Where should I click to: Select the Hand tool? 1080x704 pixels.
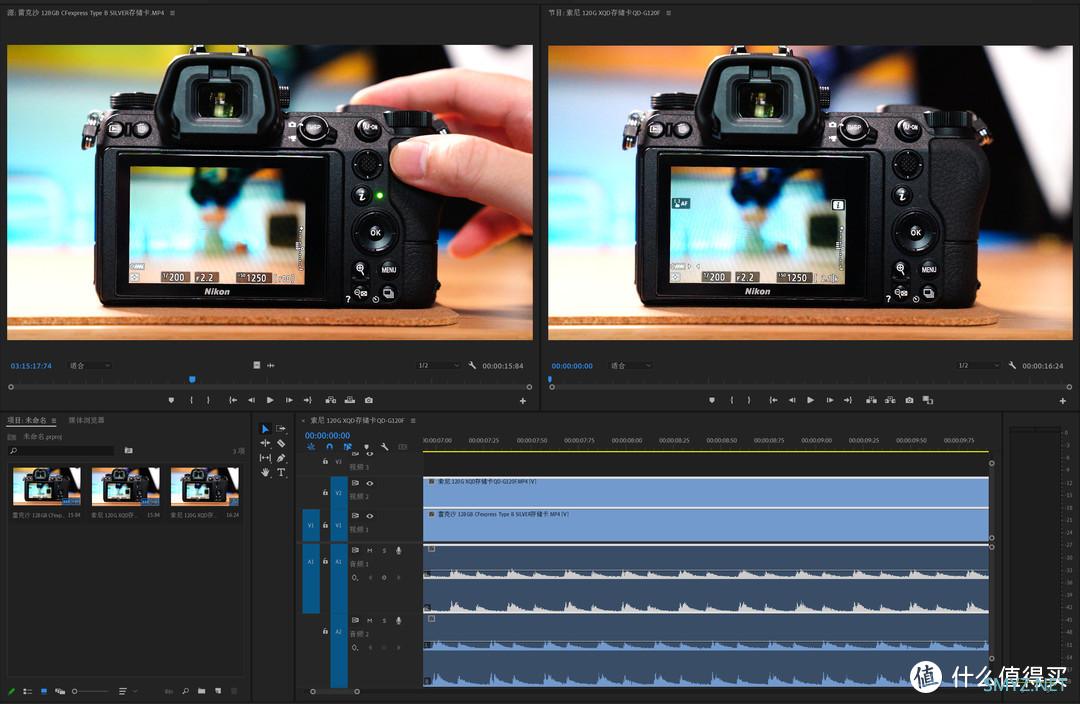265,473
